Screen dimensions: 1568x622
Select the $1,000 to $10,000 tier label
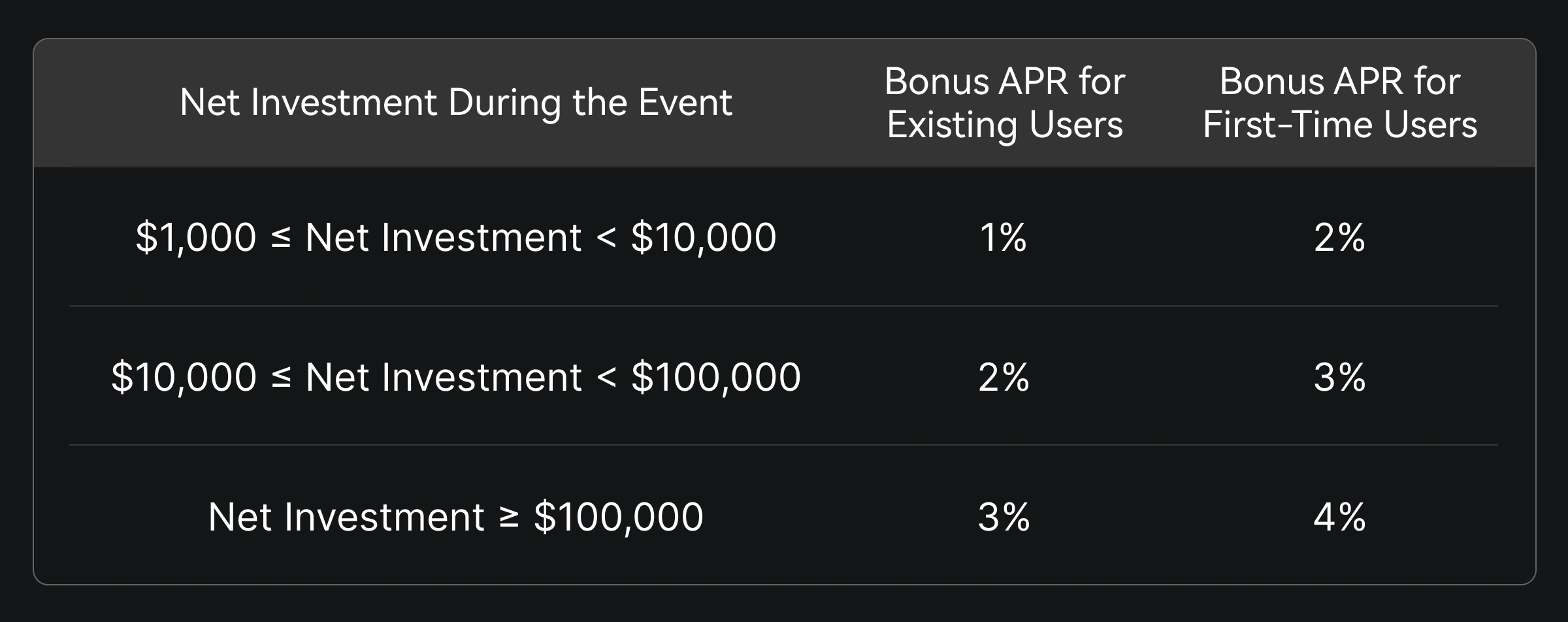coord(455,237)
